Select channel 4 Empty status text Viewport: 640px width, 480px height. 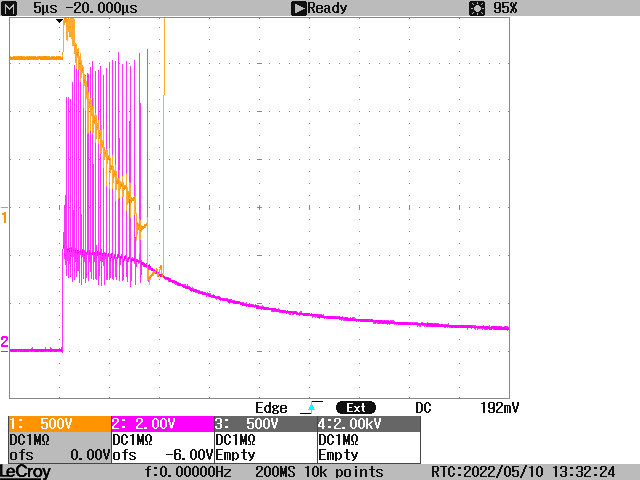point(338,455)
